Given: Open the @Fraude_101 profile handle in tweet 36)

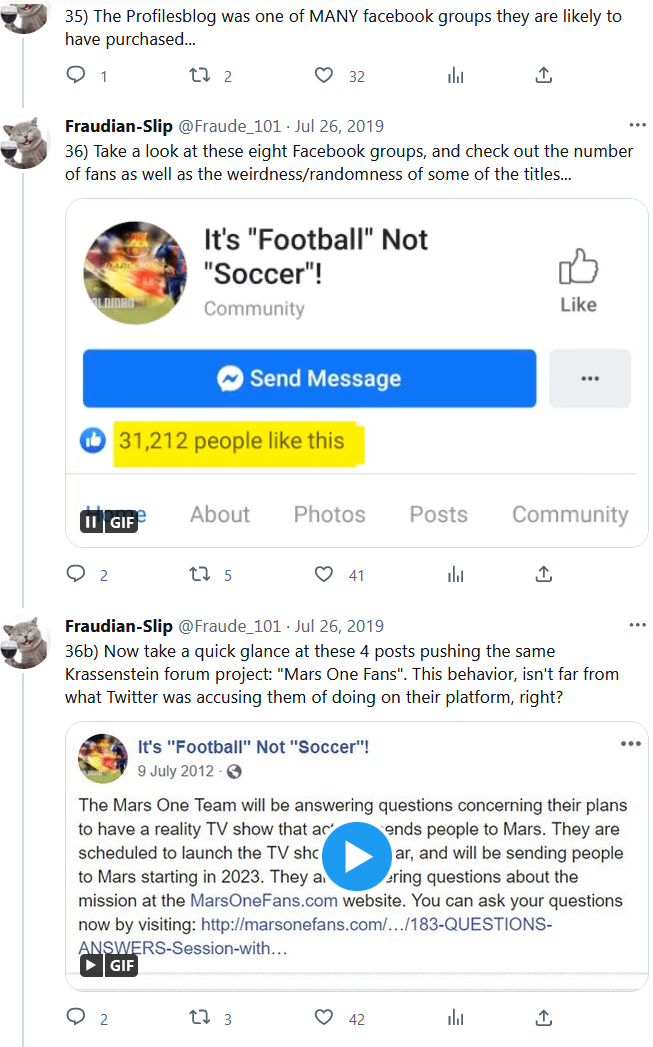Looking at the screenshot, I should coord(229,126).
